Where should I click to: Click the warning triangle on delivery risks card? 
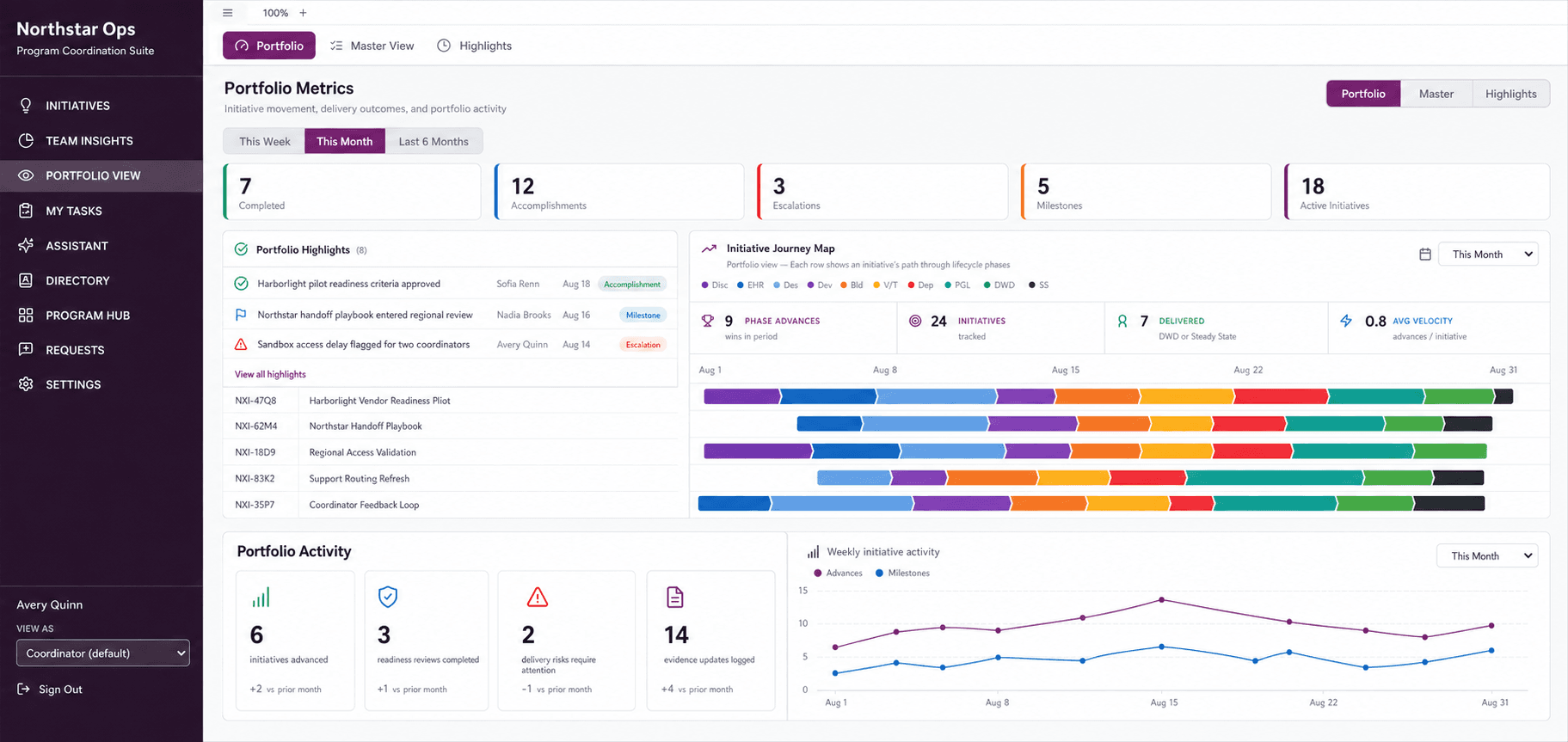tap(538, 597)
